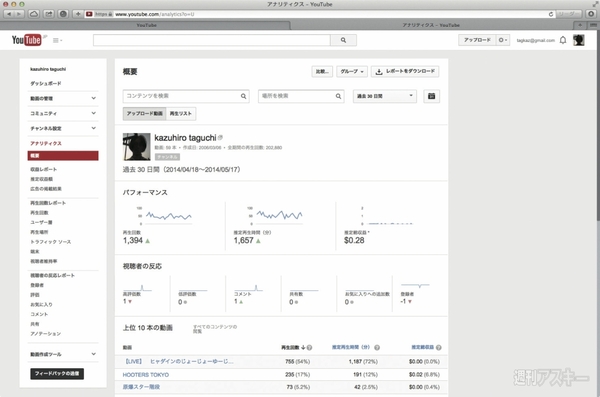Screen dimensions: 600x397
Task: Click the calendar icon button
Action: (431, 96)
